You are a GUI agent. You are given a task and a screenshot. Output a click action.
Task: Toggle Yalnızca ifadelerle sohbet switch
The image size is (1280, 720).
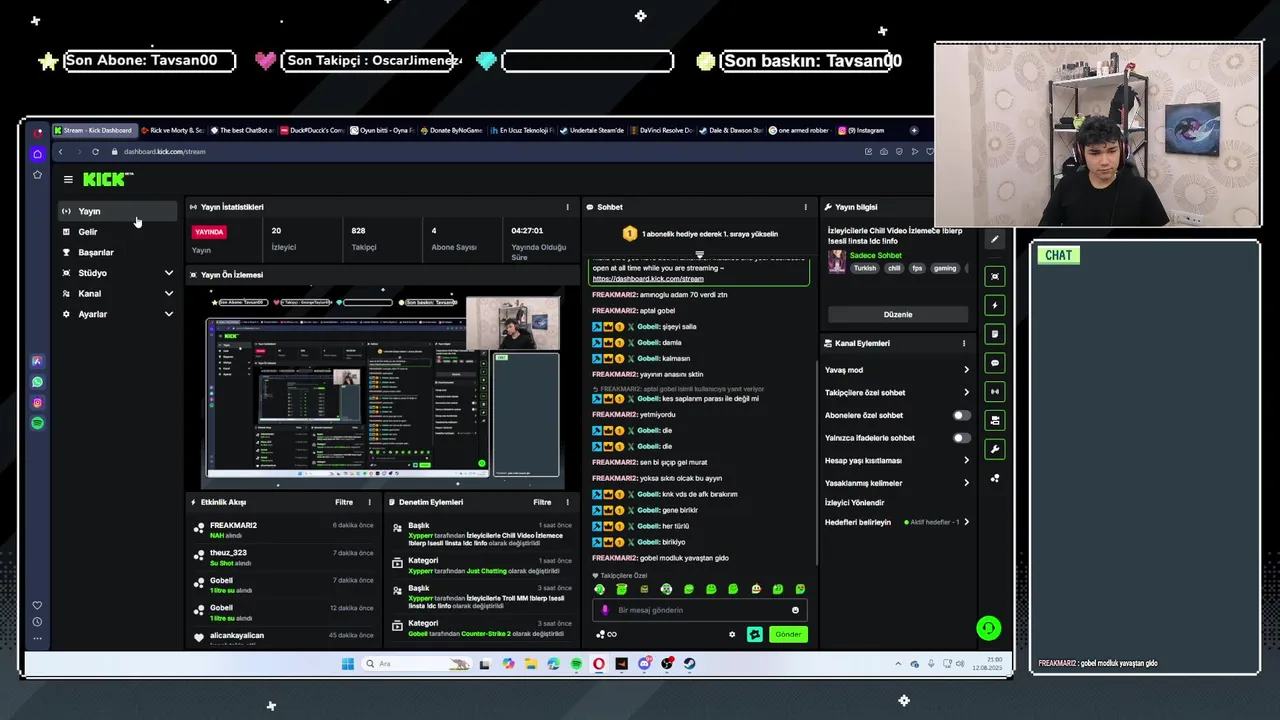point(961,438)
